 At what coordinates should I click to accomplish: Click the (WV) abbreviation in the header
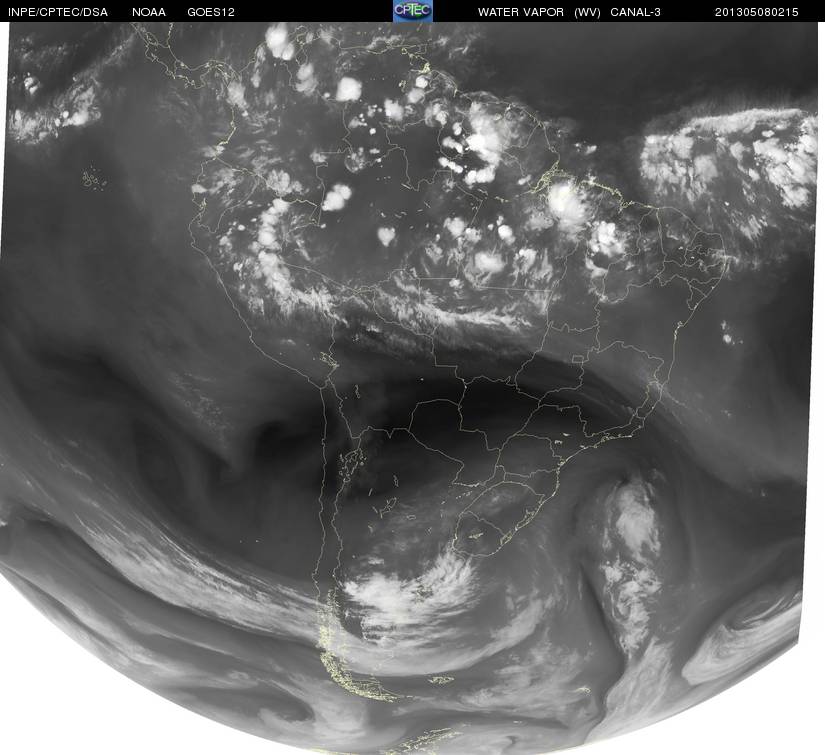[x=587, y=12]
